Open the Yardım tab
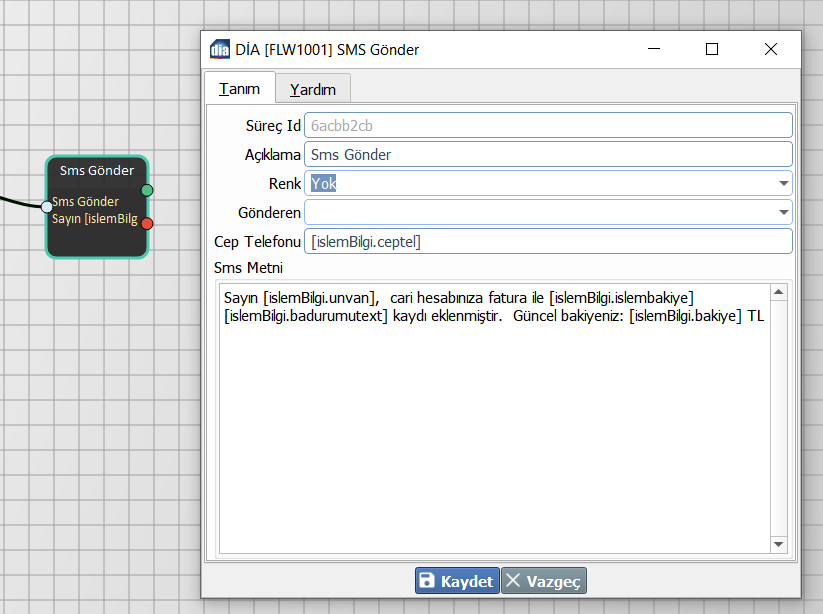This screenshot has width=823, height=614. click(313, 89)
